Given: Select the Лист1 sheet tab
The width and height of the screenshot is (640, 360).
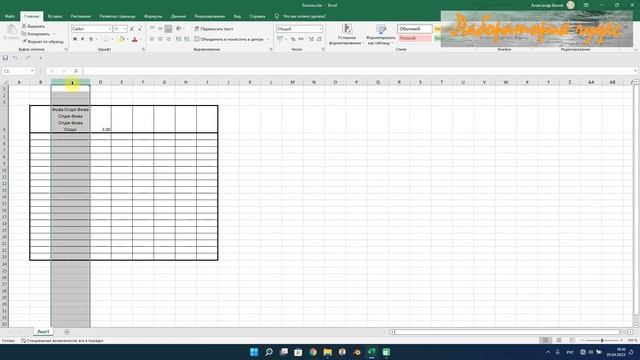Looking at the screenshot, I should [x=43, y=332].
